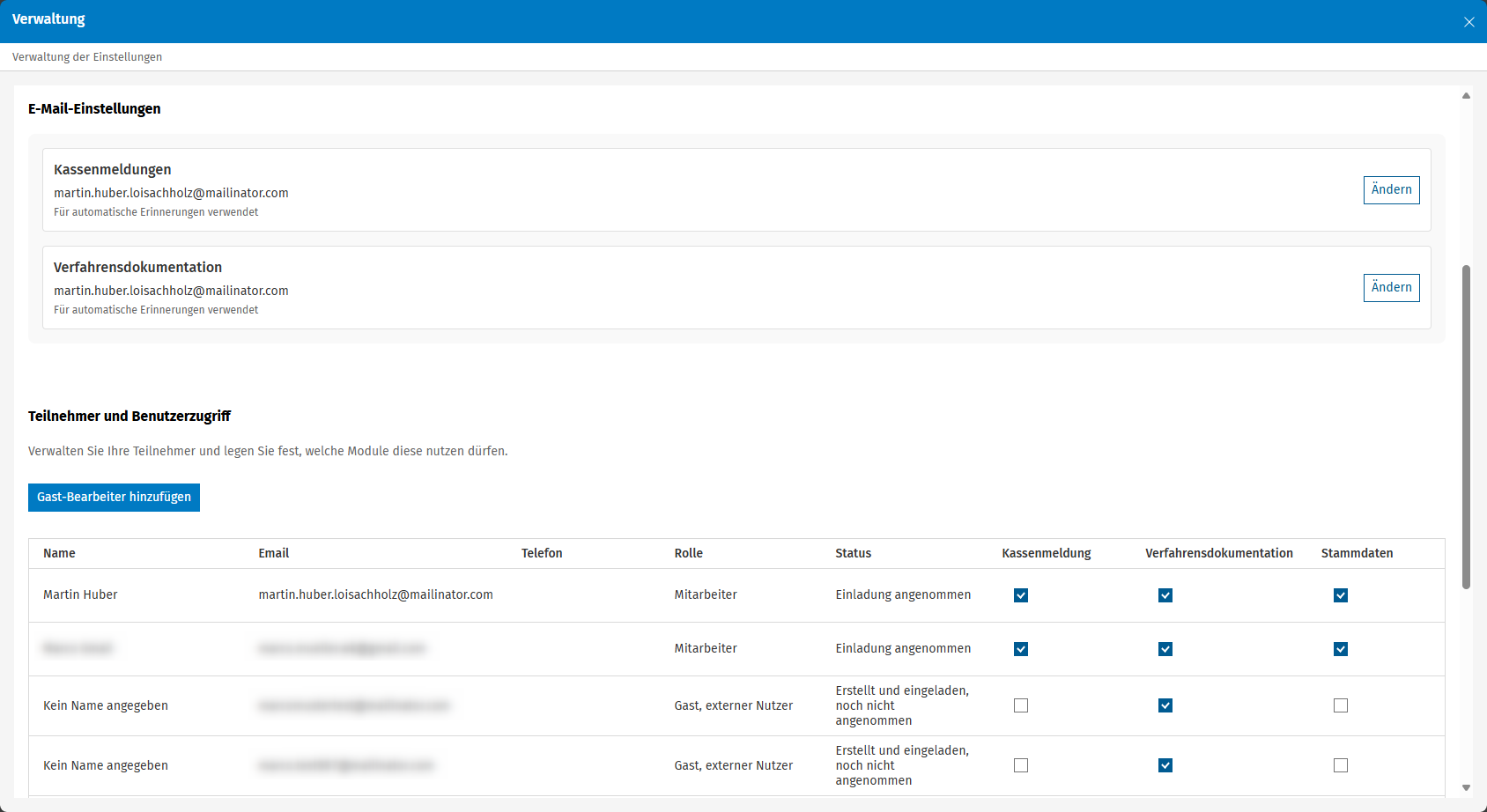Viewport: 1487px width, 812px height.
Task: Click Verwaltung der Einstellungen subtitle
Action: [87, 57]
